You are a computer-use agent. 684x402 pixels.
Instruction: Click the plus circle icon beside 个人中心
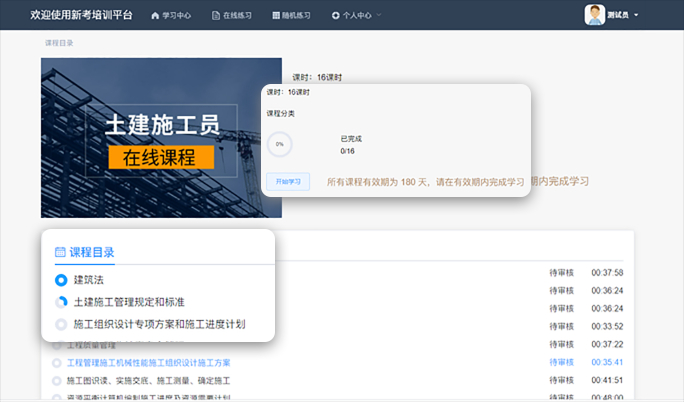[336, 16]
